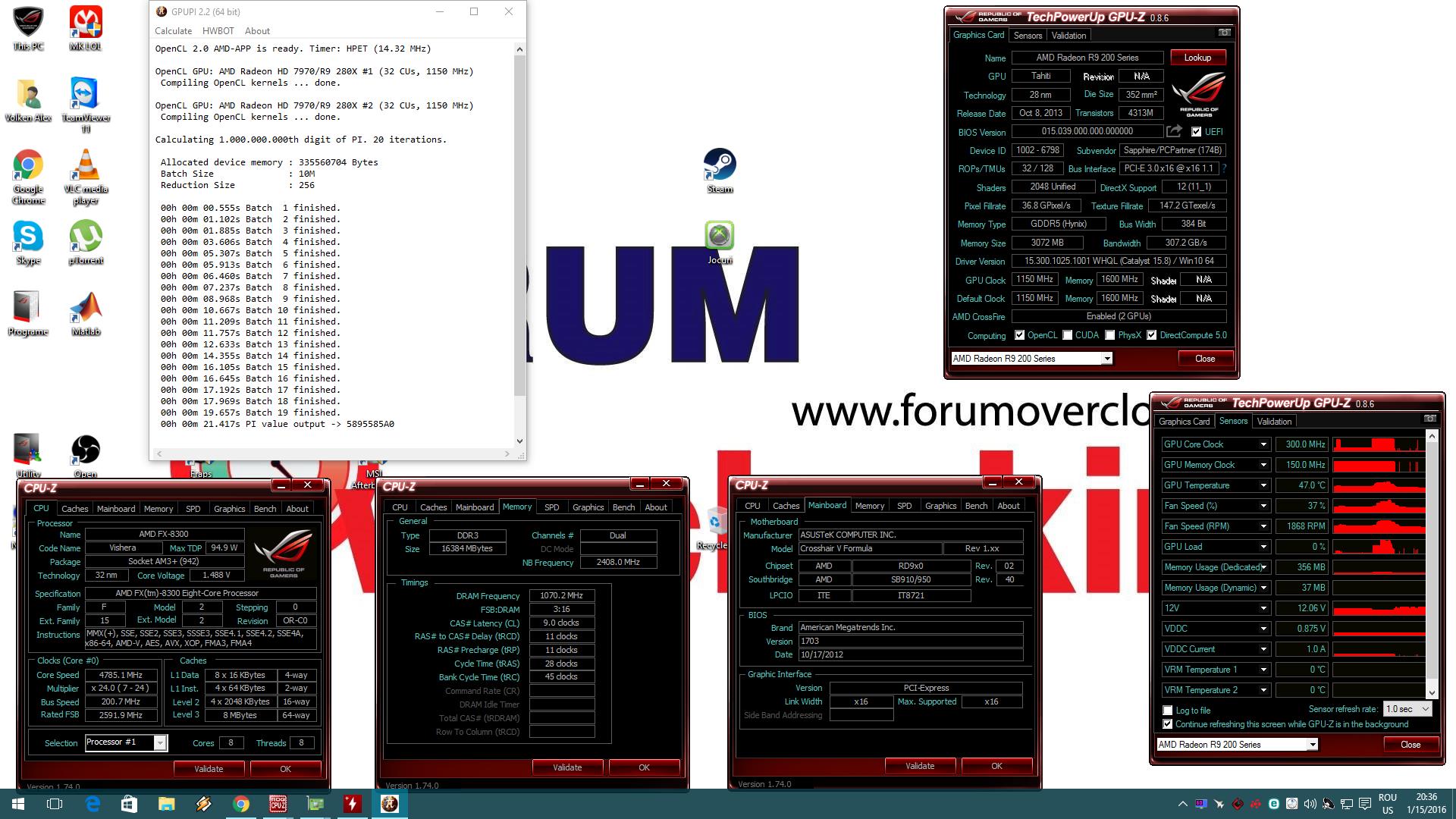This screenshot has width=1456, height=819.
Task: Toggle the CUDA computing checkbox
Action: (x=1067, y=335)
